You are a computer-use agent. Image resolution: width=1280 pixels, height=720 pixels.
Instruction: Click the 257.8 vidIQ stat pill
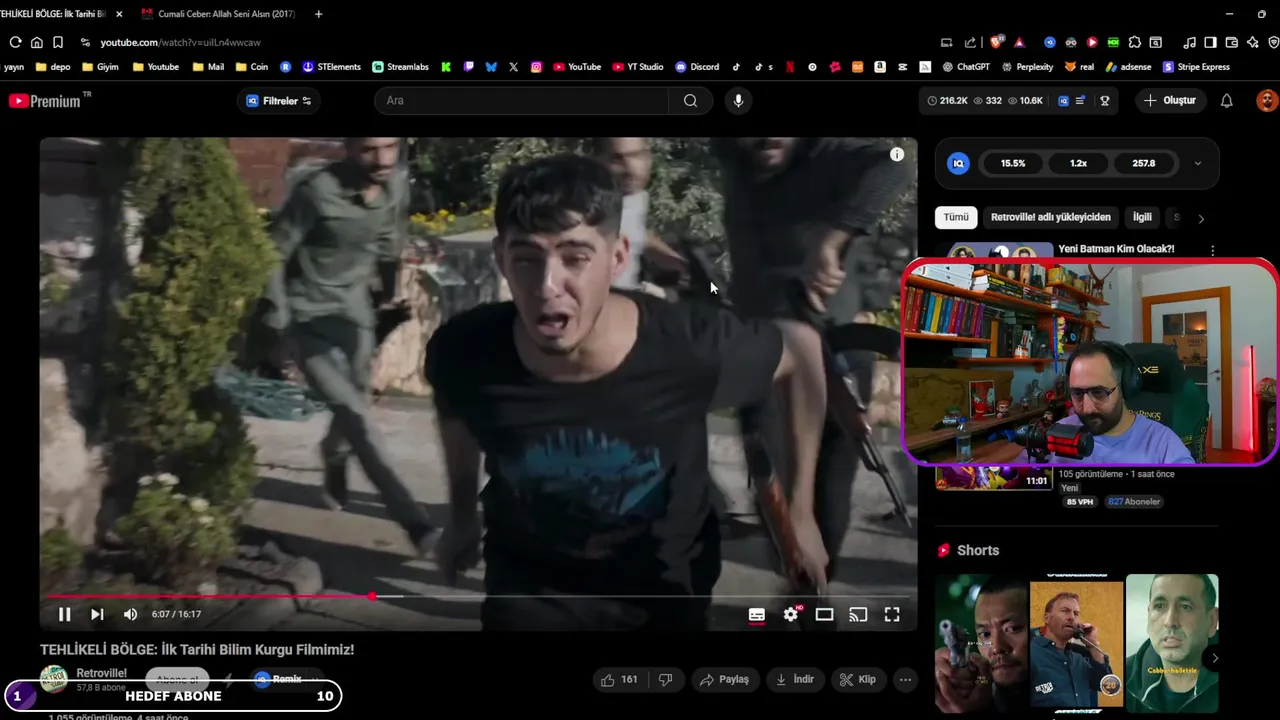click(x=1143, y=163)
